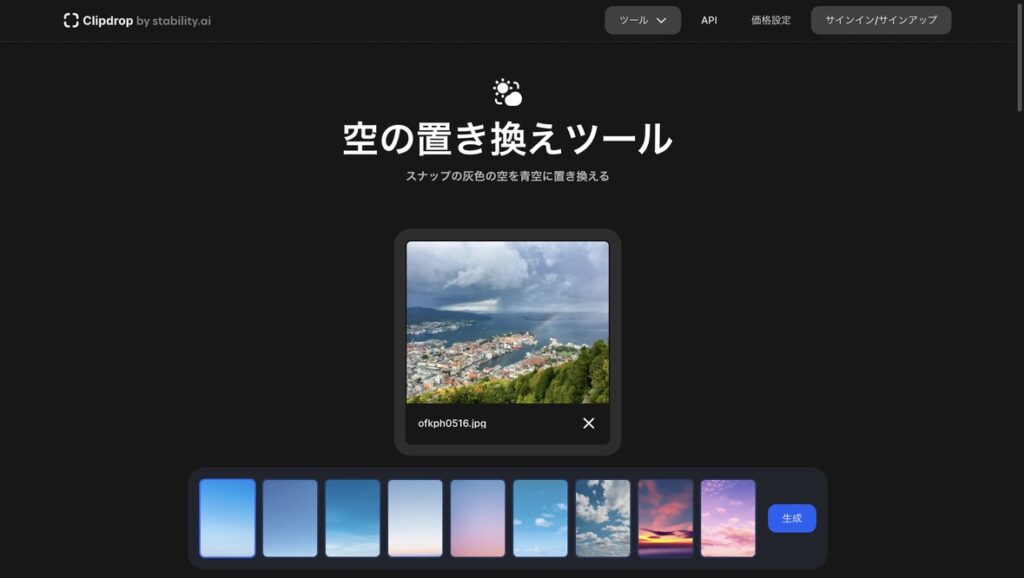Select the pale white-grey sky swatch
Screen dimensions: 1024x578
click(415, 518)
